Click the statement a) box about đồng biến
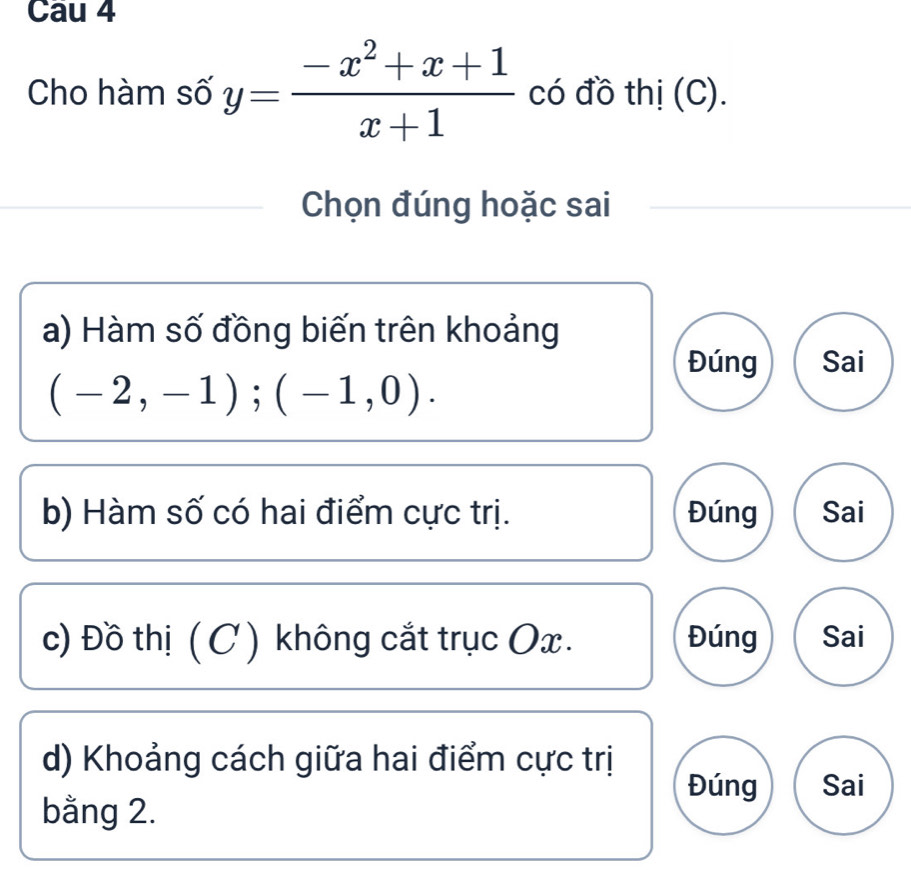The width and height of the screenshot is (911, 870). pos(335,362)
